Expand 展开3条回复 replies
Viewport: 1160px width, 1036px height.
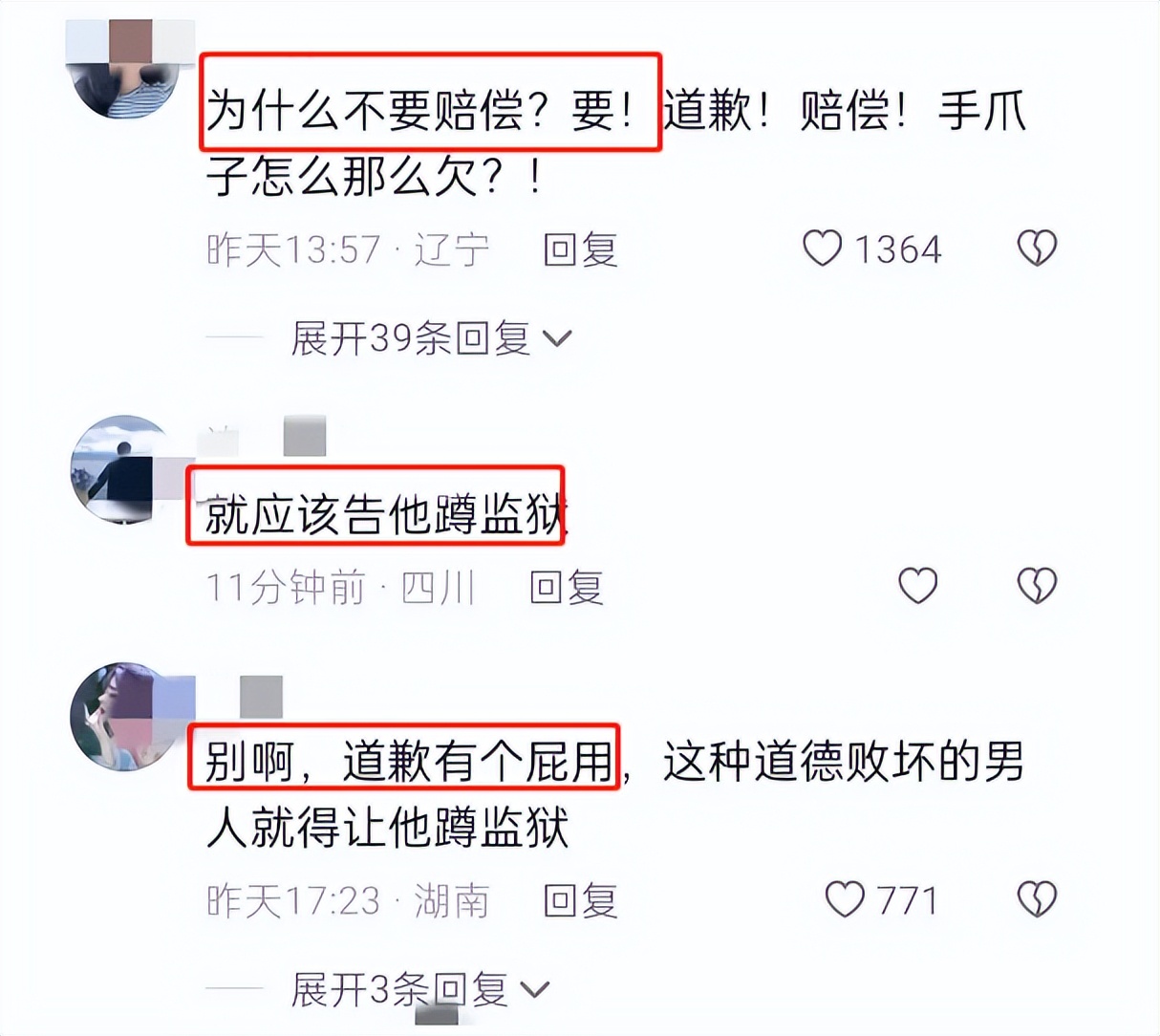[420, 990]
